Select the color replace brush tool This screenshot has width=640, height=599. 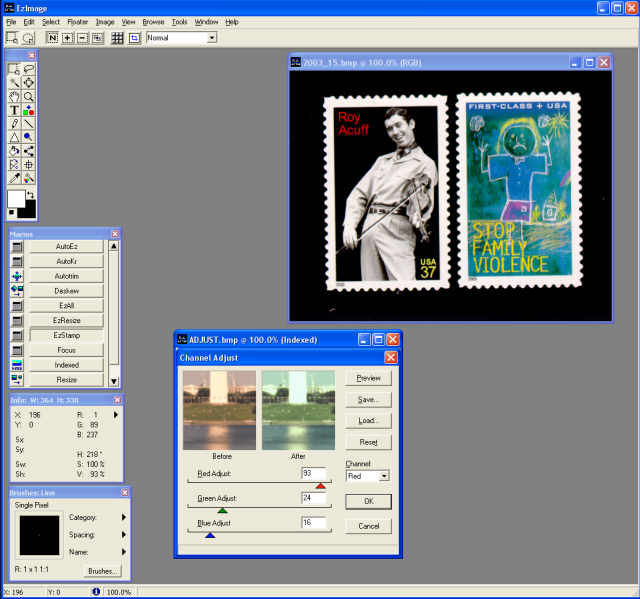29,178
